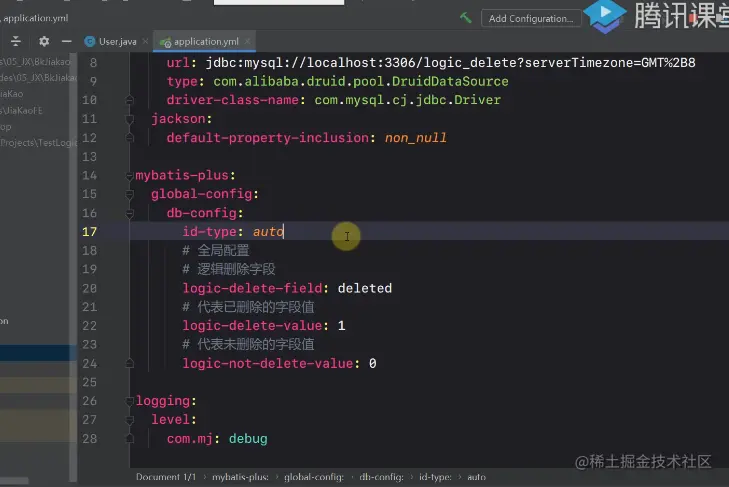Viewport: 729px width, 487px height.
Task: Place cursor on the auto value
Action: click(268, 232)
